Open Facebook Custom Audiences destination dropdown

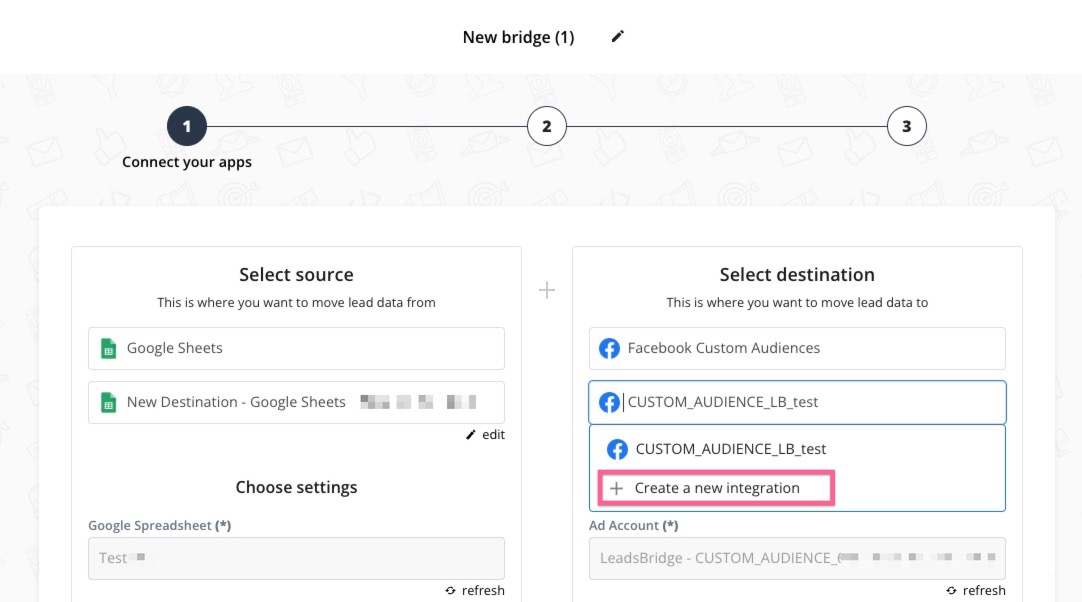pyautogui.click(x=797, y=348)
